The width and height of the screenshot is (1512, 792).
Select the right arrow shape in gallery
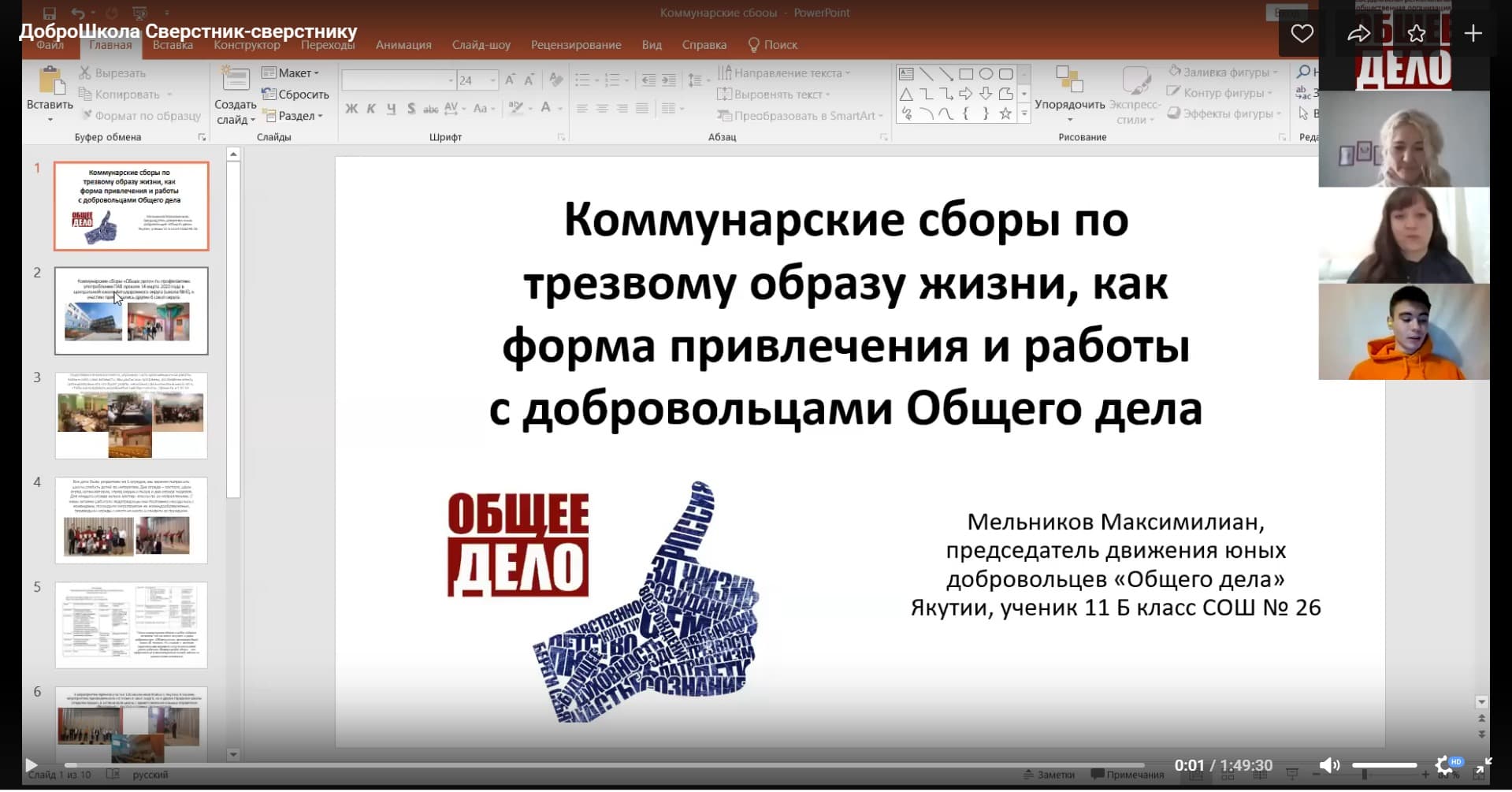[x=965, y=94]
